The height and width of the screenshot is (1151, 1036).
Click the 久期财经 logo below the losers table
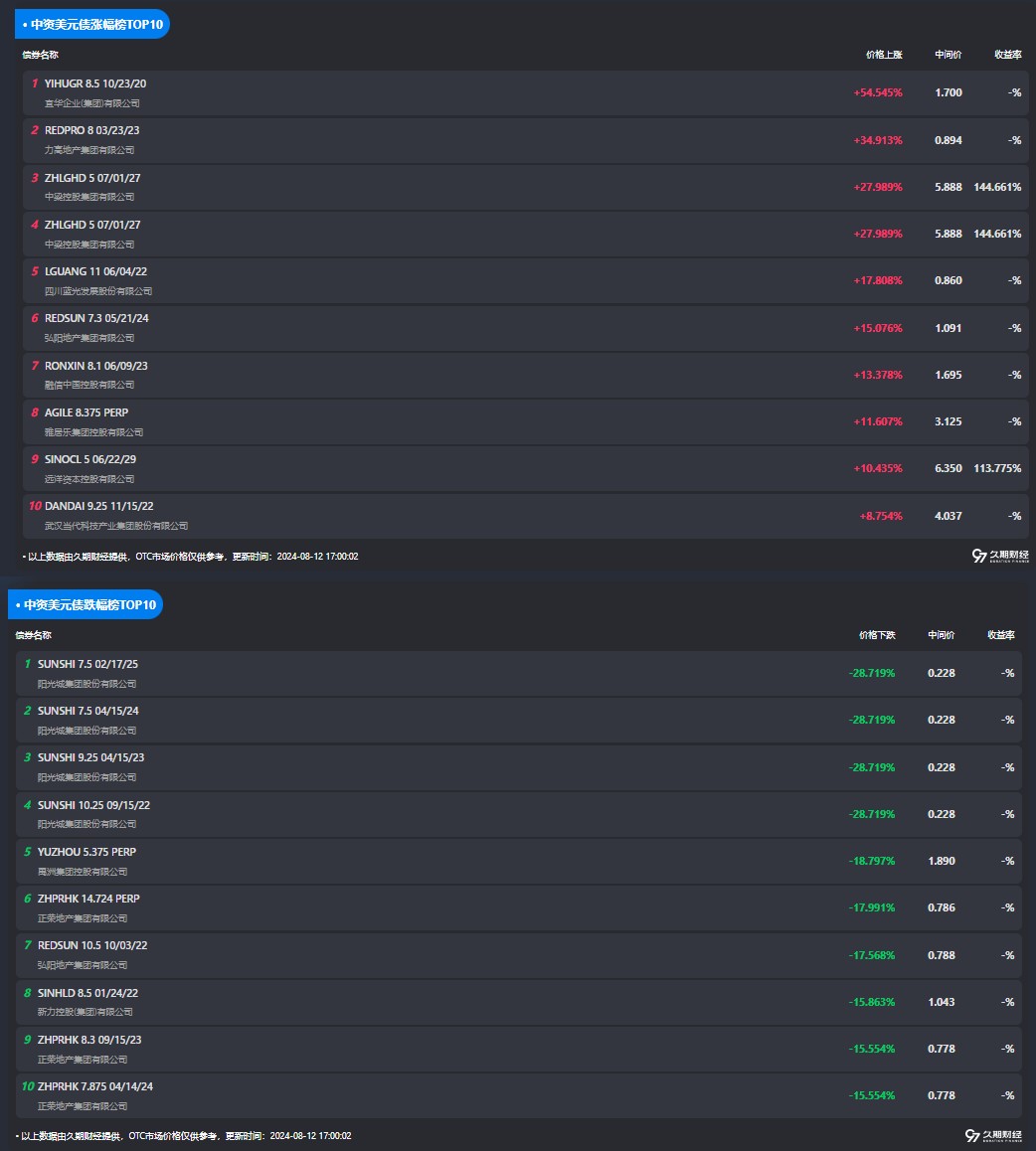tap(993, 1135)
